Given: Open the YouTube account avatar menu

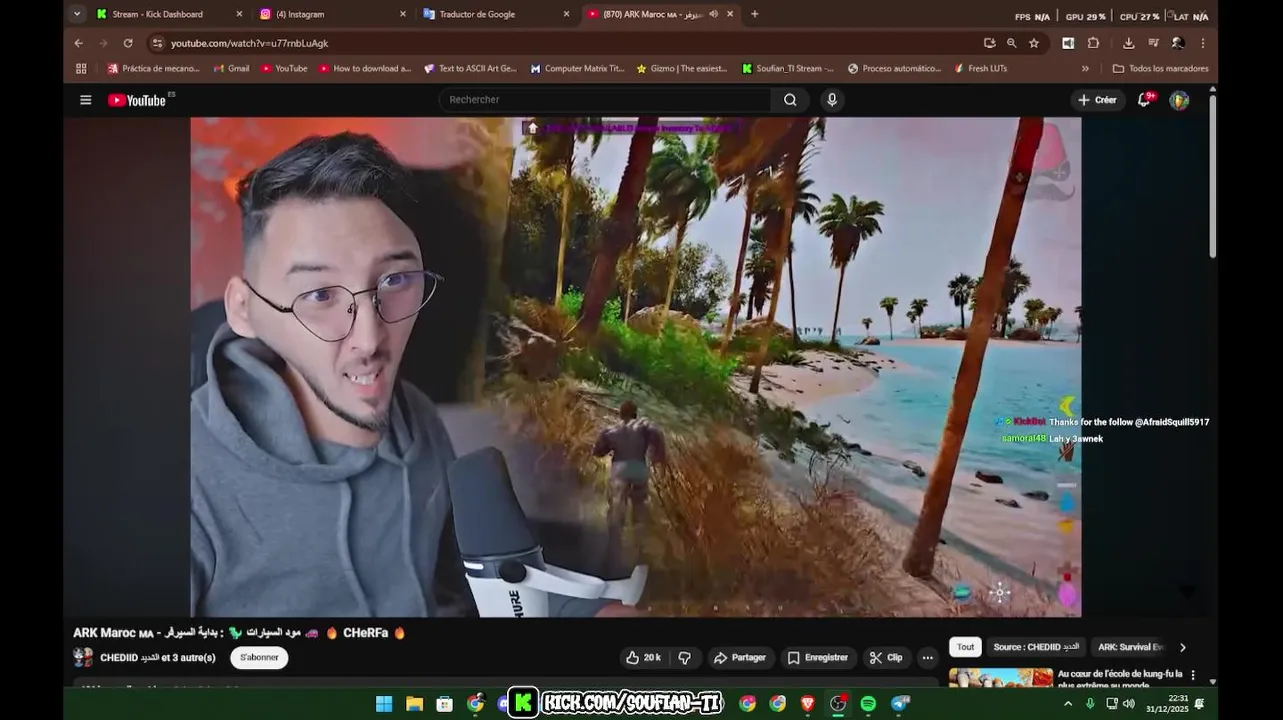Looking at the screenshot, I should tap(1179, 100).
